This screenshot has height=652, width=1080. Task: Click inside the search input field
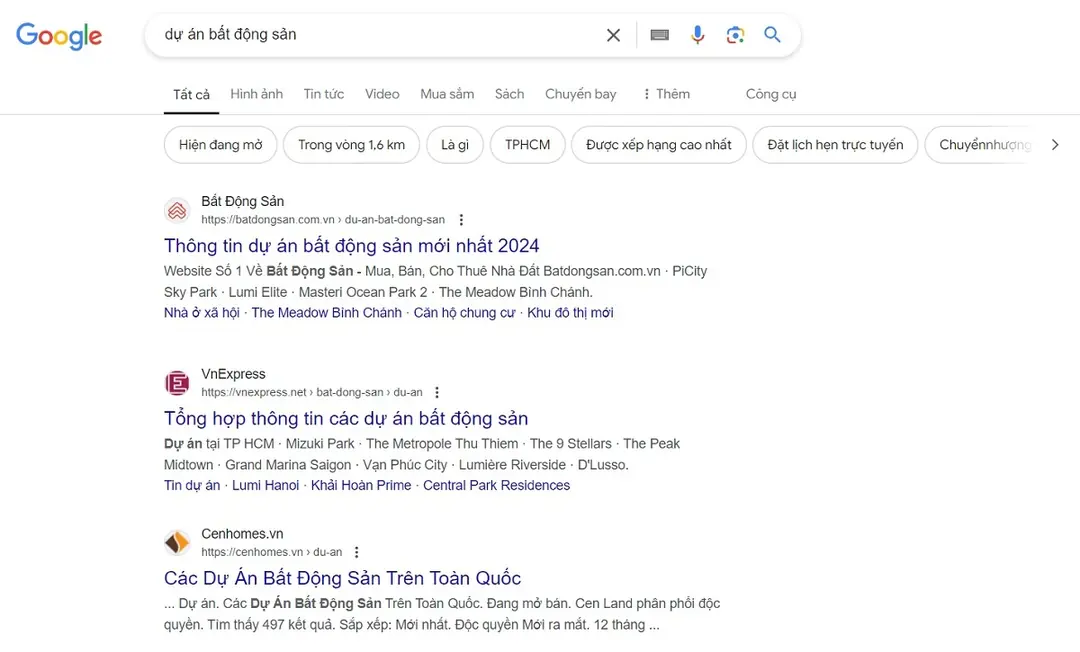pyautogui.click(x=380, y=34)
